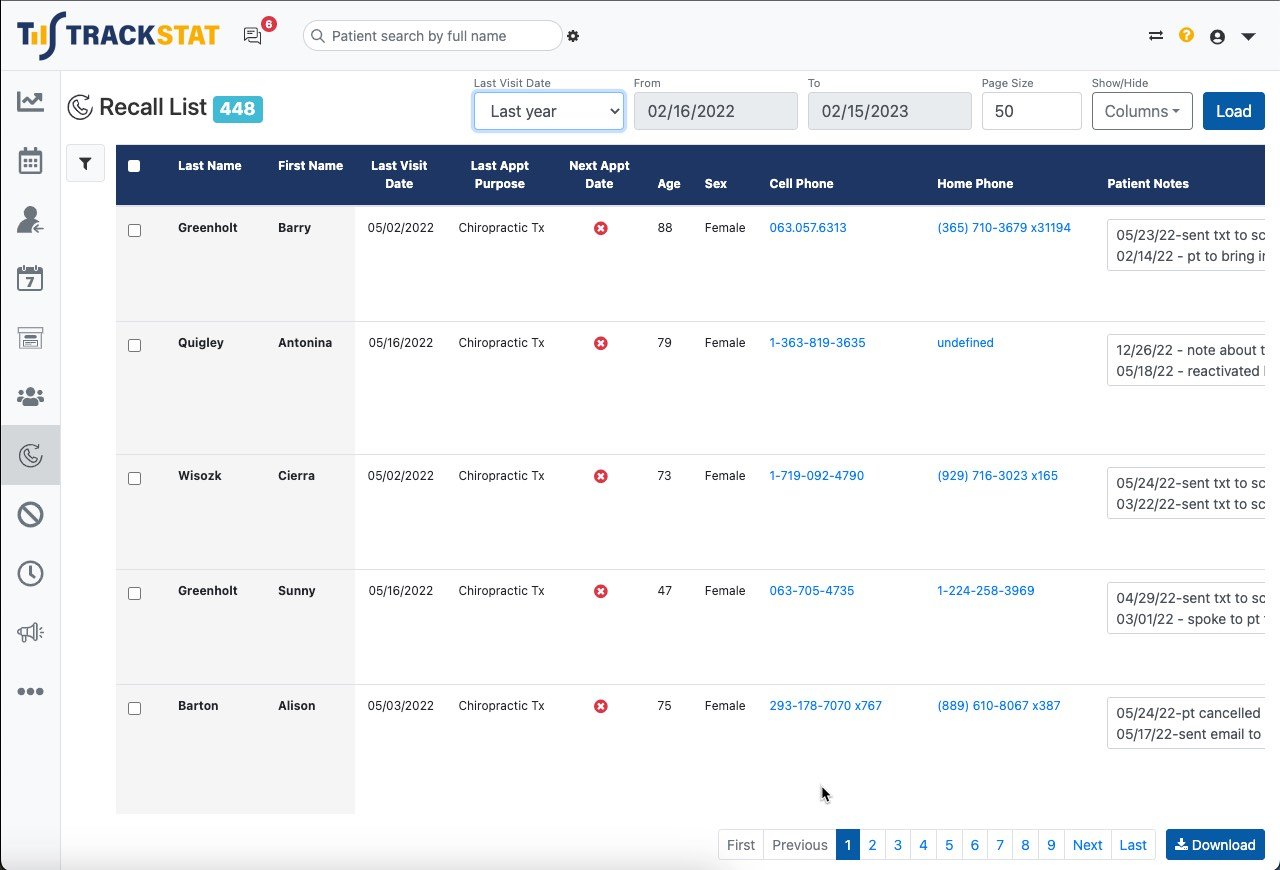Open the statistics chart view in the sidebar
The height and width of the screenshot is (870, 1280).
[30, 101]
